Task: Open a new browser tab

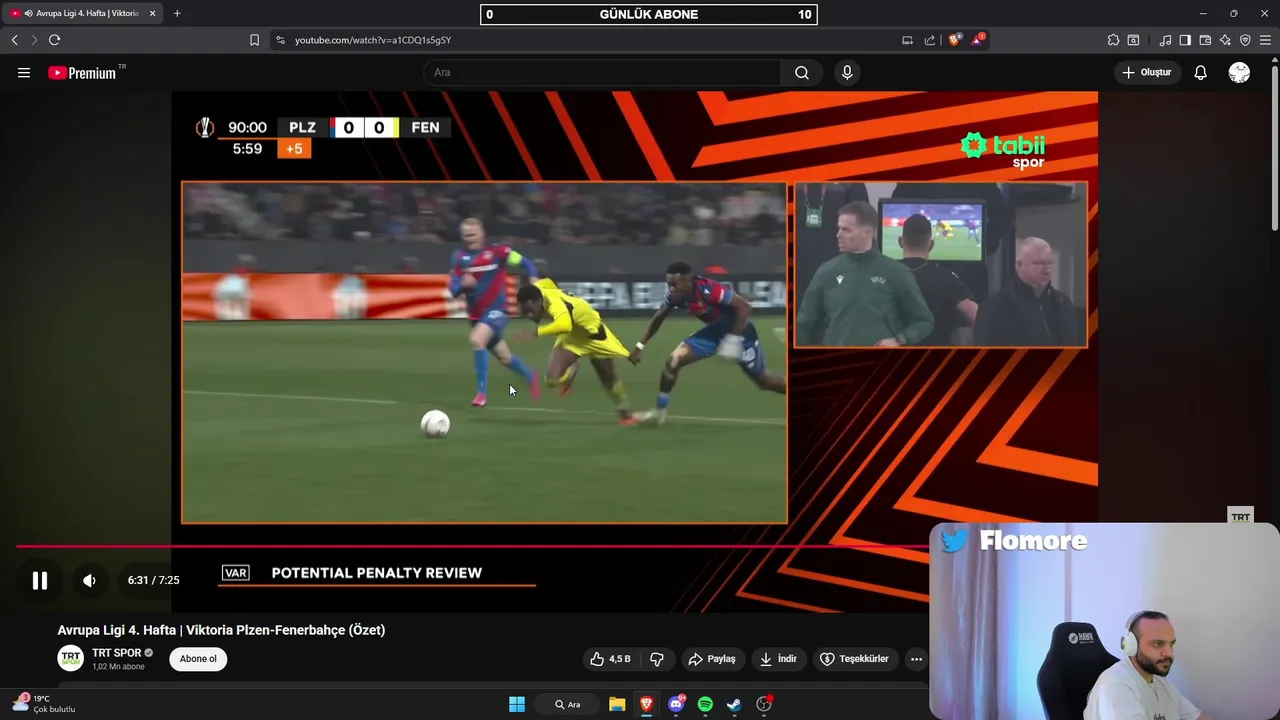Action: tap(177, 13)
